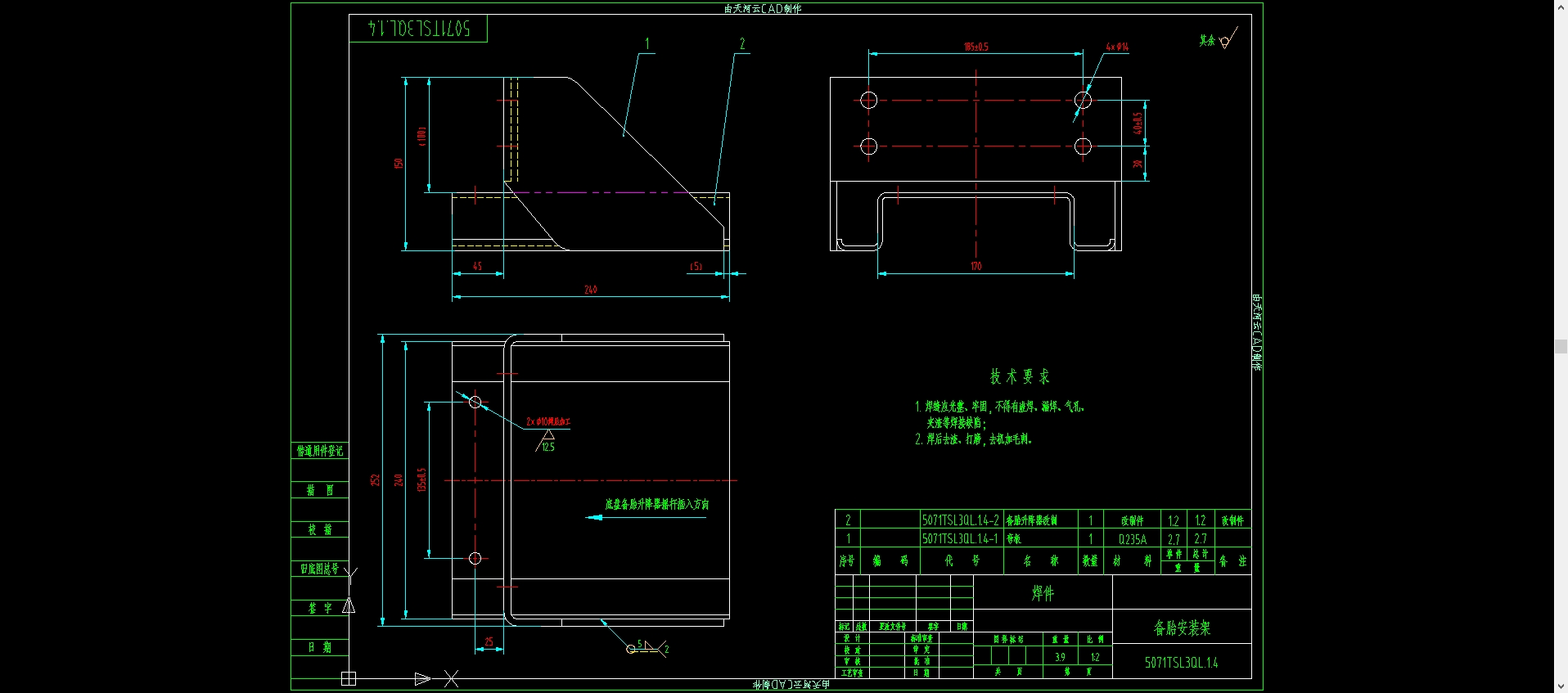Click technical requirement line starting with "2."

click(973, 439)
